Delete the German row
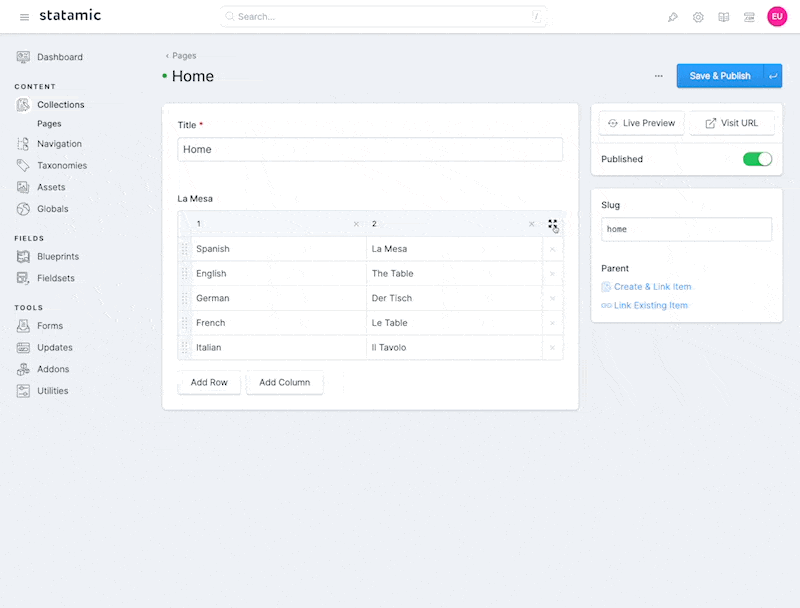The width and height of the screenshot is (800, 608). 552,298
